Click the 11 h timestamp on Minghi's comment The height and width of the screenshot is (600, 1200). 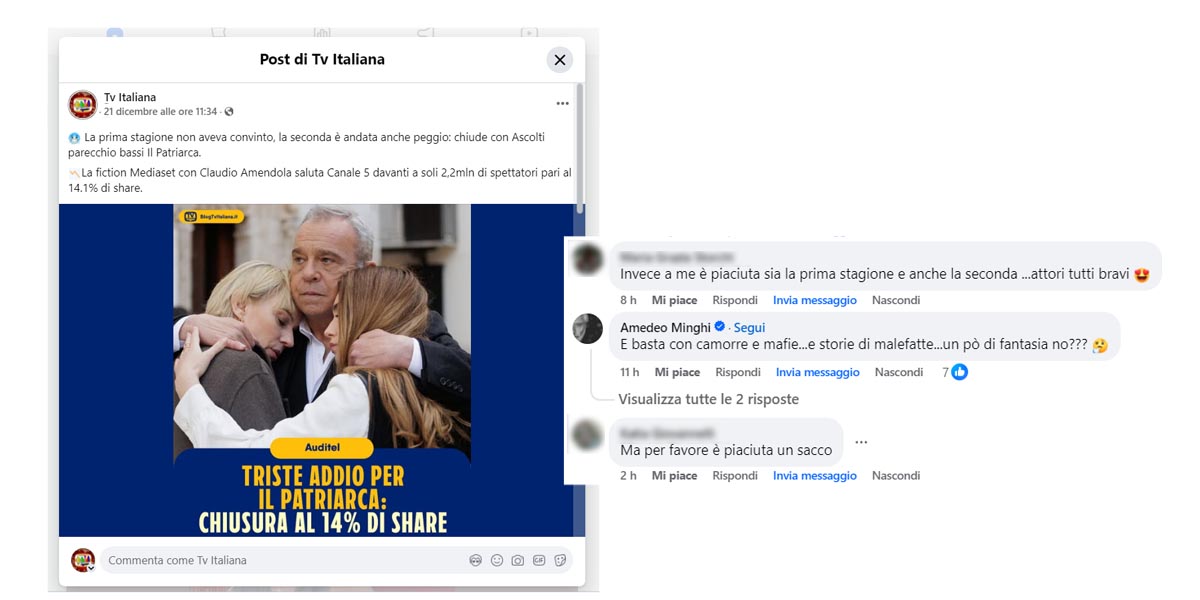coord(629,372)
